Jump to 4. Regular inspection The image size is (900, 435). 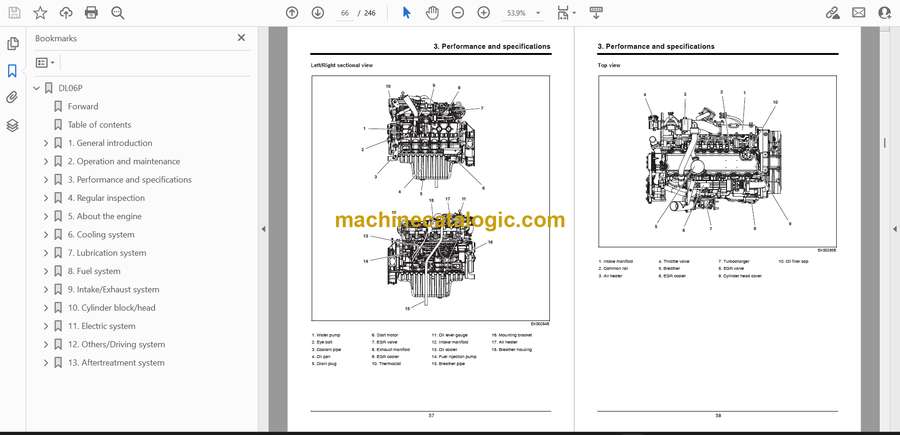pos(106,198)
